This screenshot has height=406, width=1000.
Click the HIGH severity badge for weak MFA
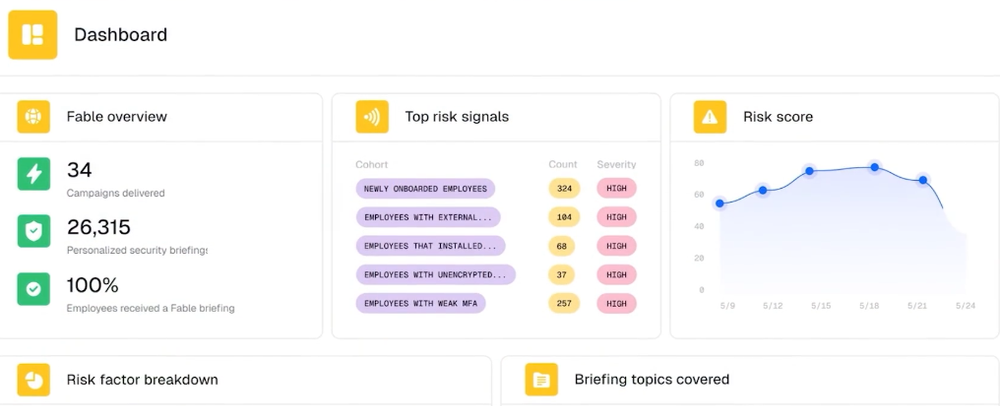[616, 303]
